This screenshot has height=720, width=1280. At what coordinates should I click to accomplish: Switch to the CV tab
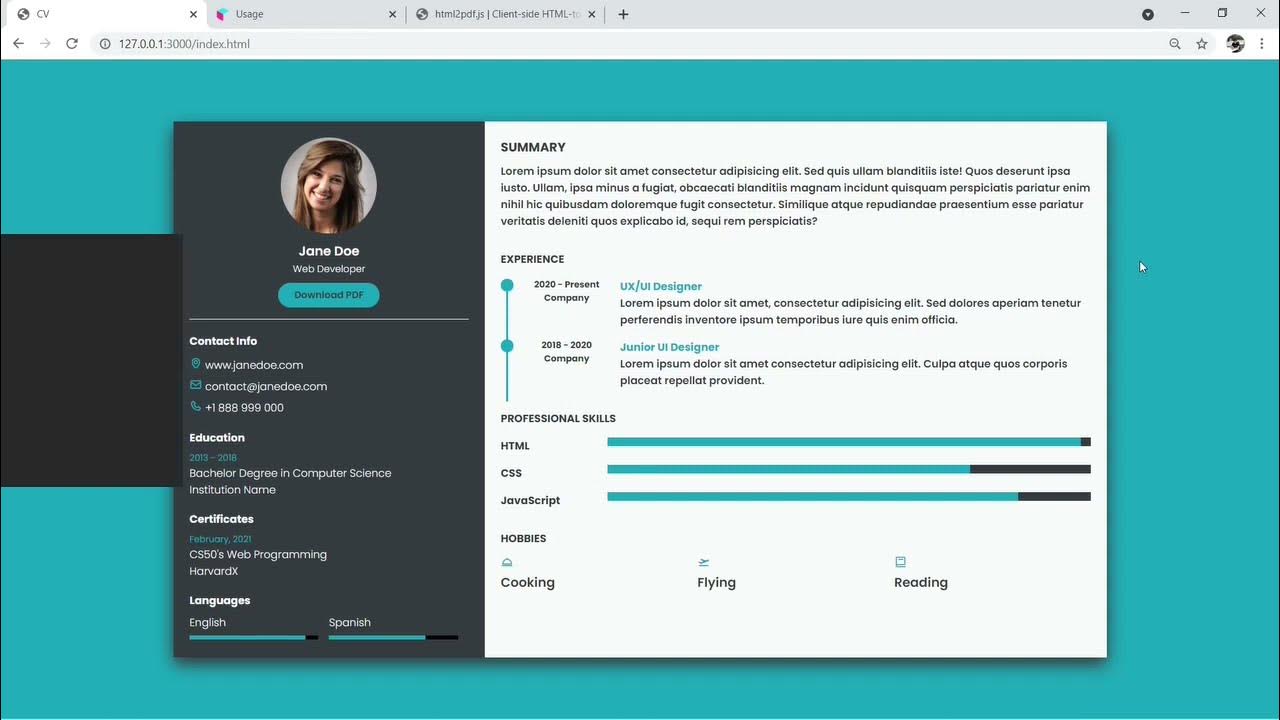coord(105,14)
